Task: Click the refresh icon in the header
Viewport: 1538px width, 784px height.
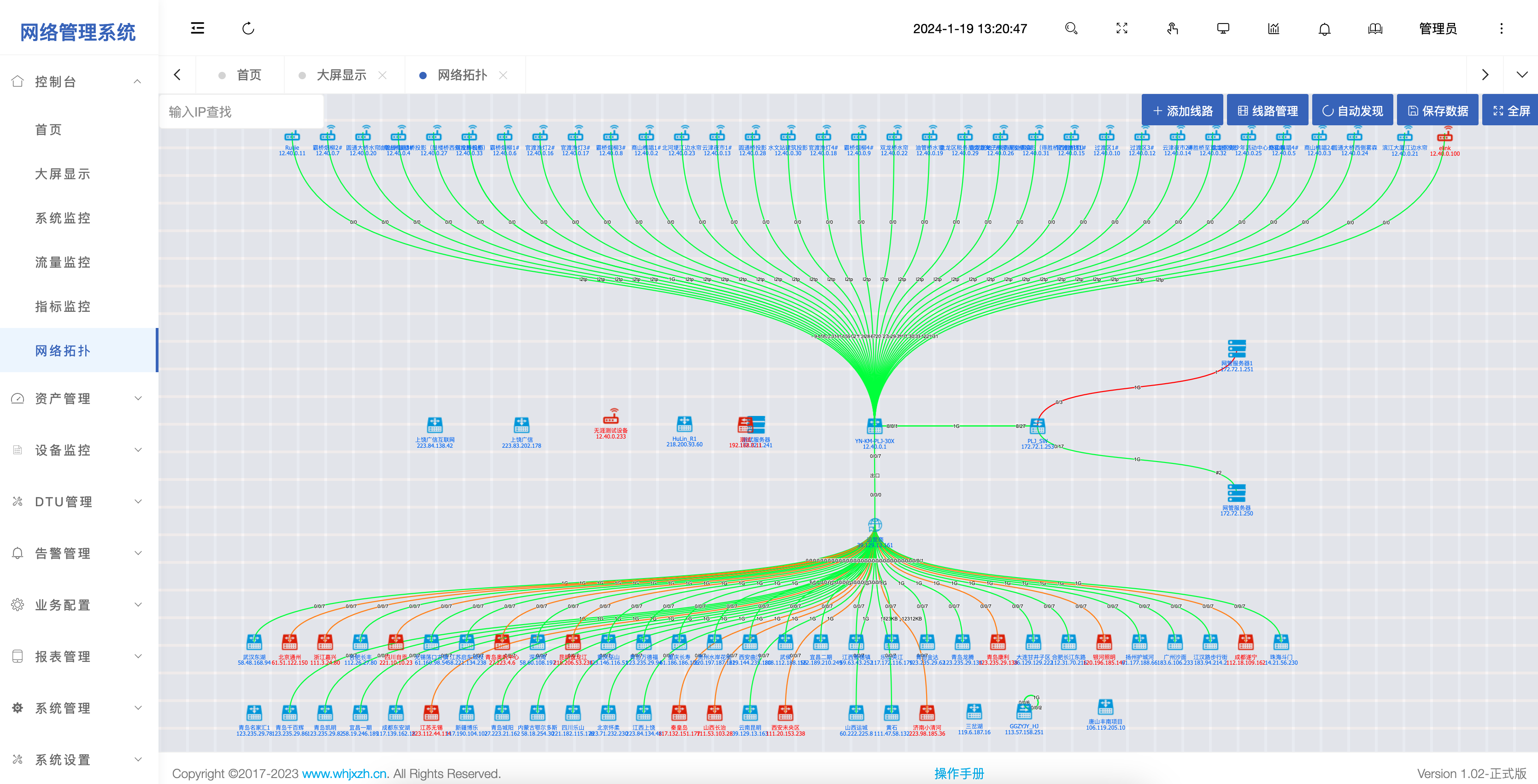Action: 248,28
